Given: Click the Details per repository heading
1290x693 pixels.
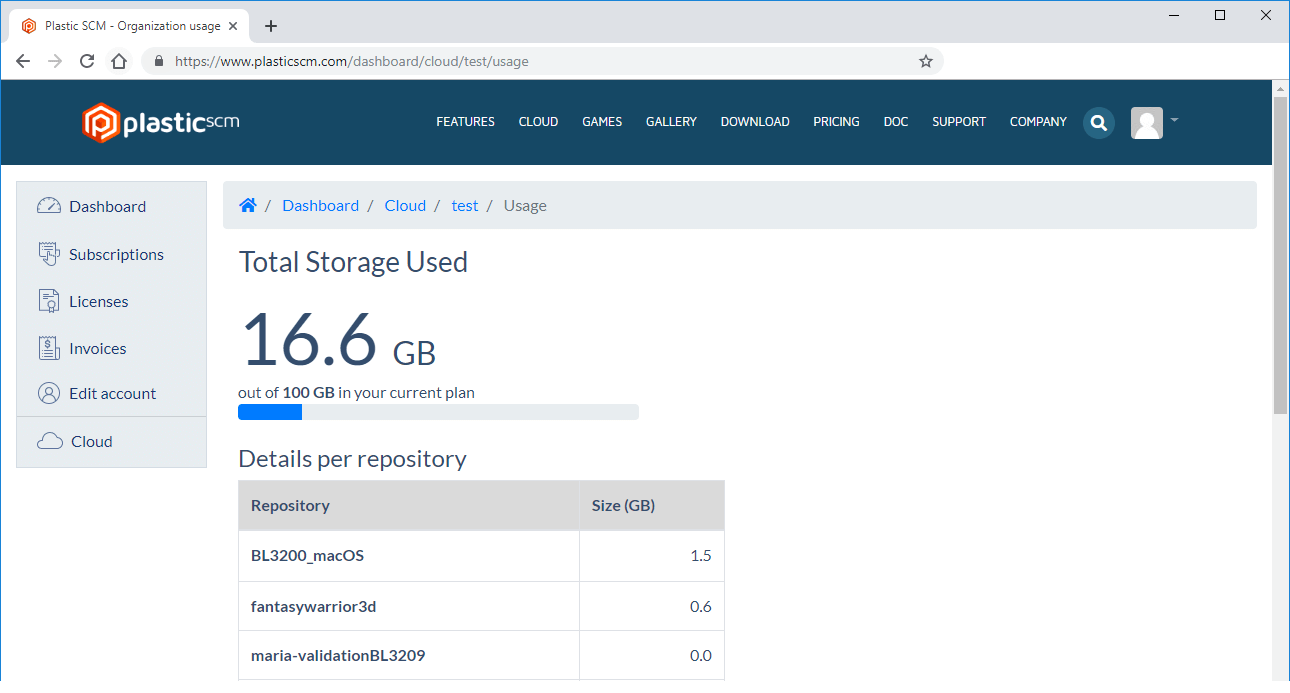Looking at the screenshot, I should point(352,459).
